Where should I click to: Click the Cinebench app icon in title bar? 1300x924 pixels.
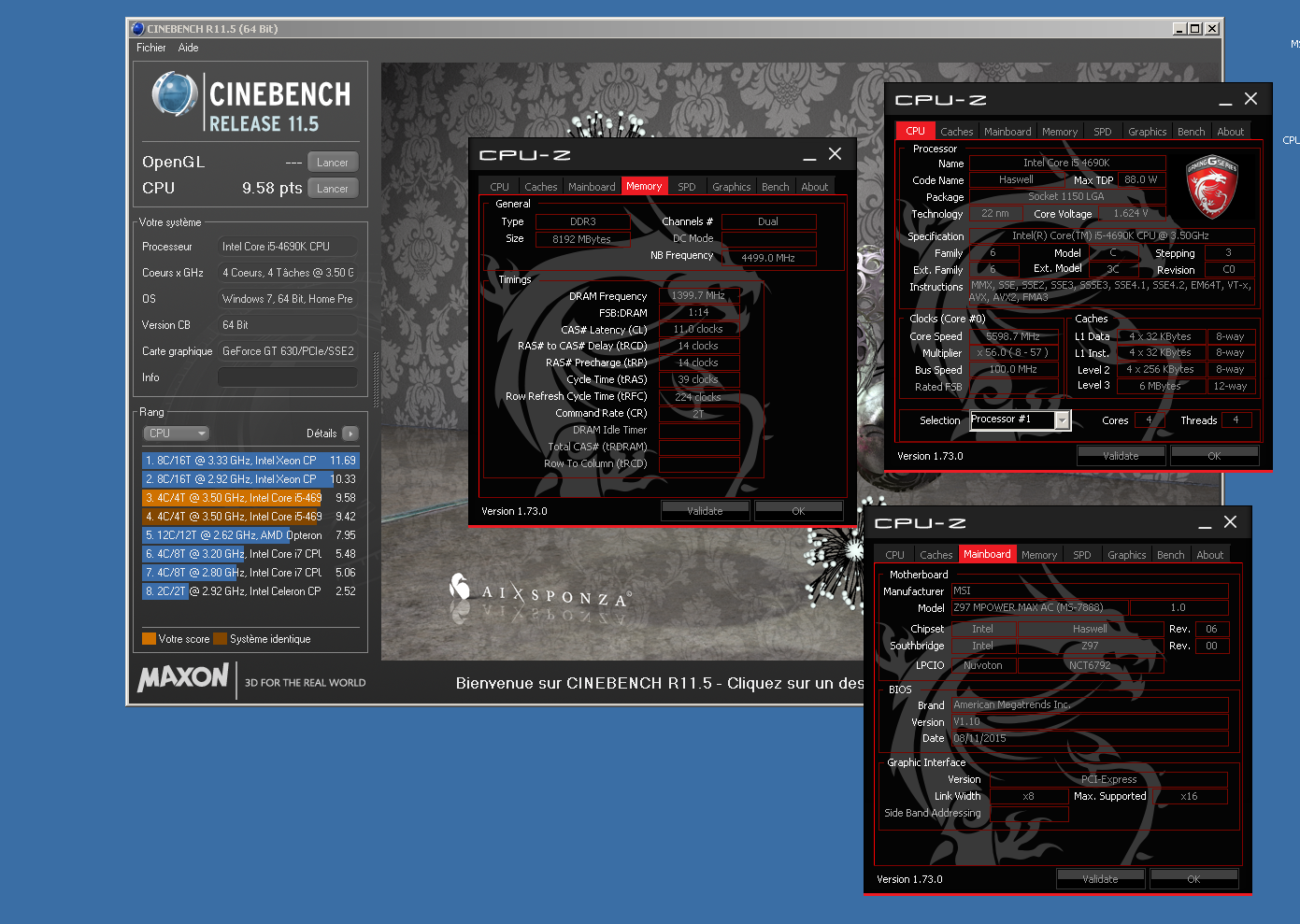(138, 29)
